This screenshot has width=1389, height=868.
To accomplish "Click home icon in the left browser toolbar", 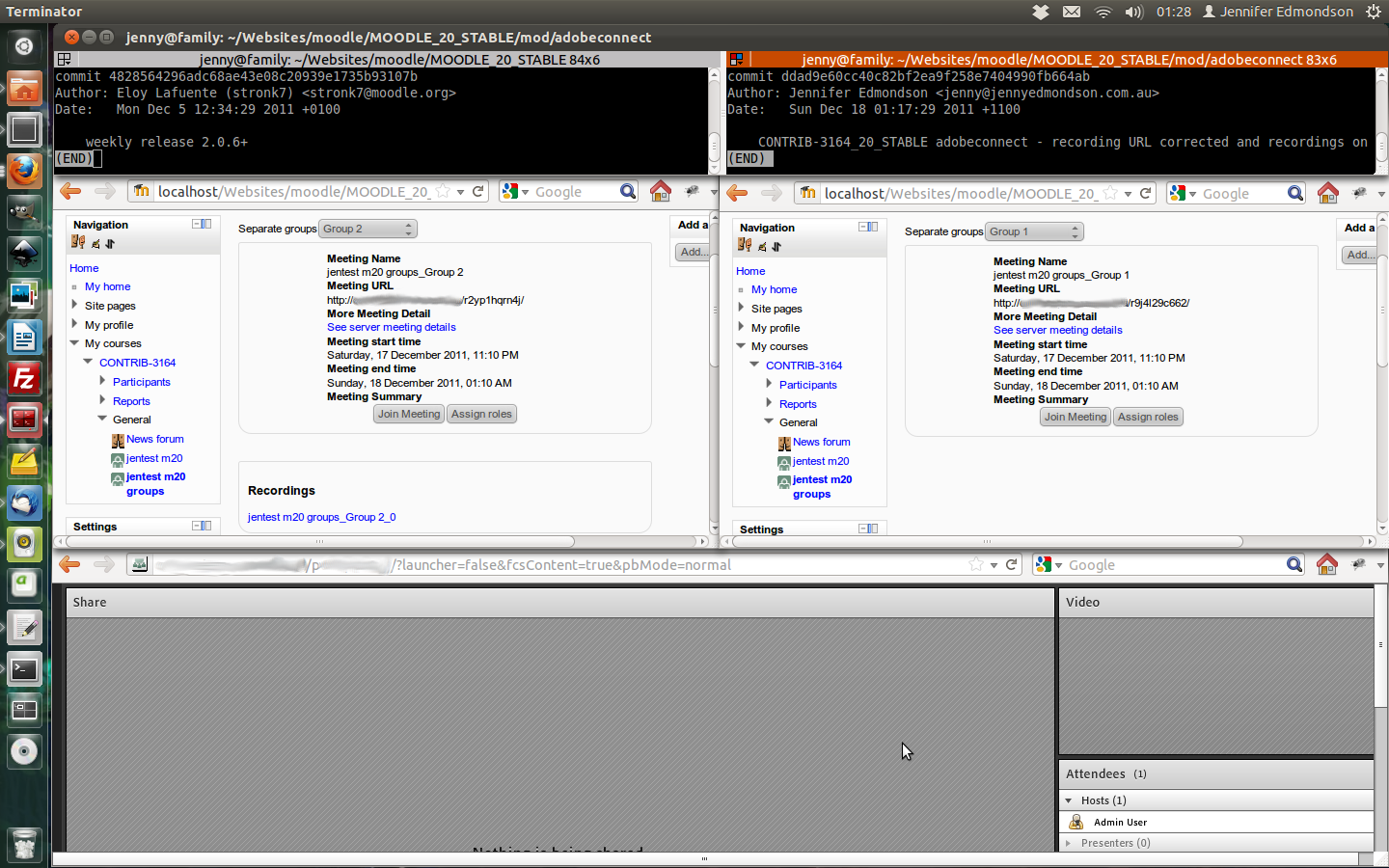I will 661,191.
